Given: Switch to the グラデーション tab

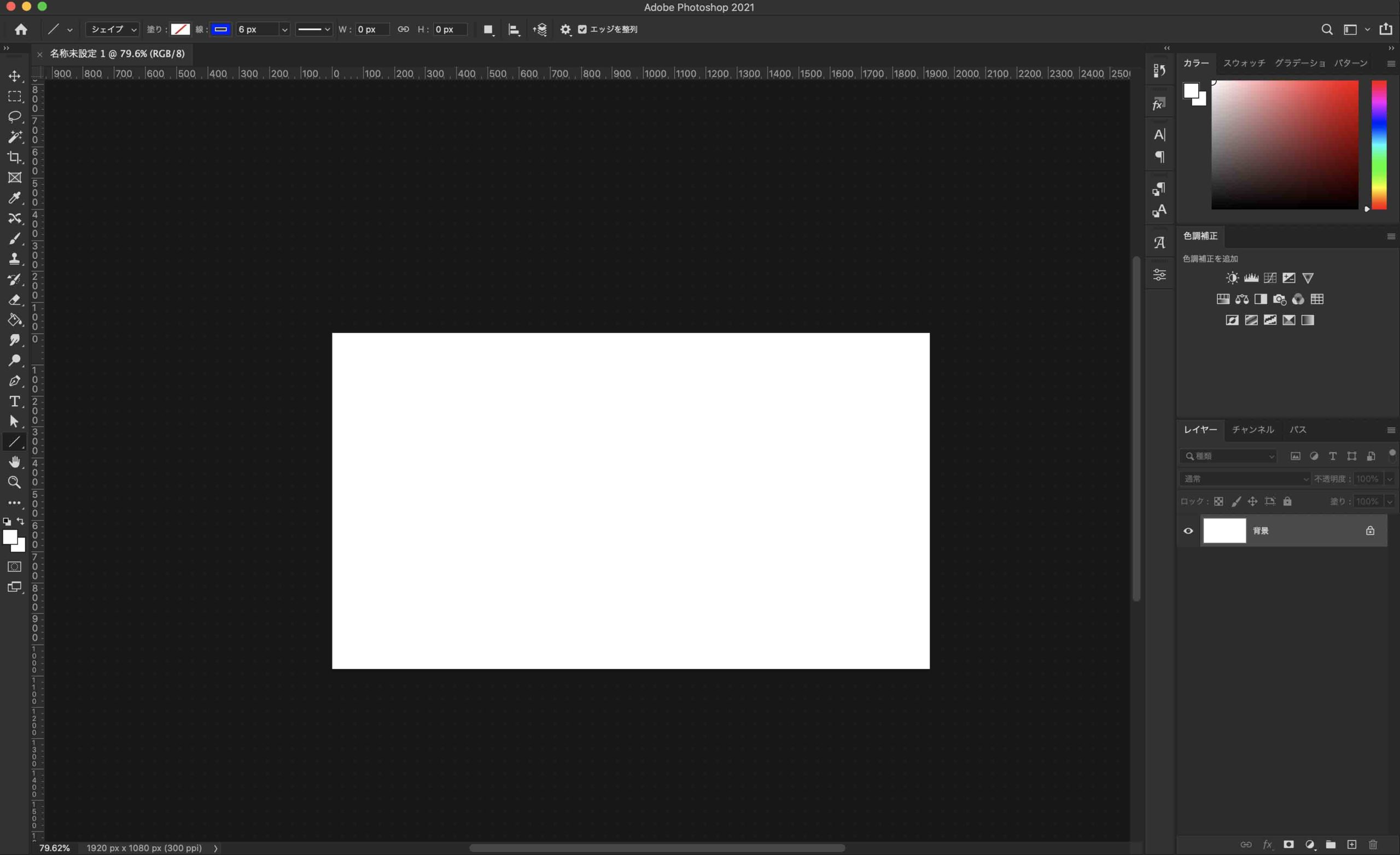Looking at the screenshot, I should [1300, 63].
